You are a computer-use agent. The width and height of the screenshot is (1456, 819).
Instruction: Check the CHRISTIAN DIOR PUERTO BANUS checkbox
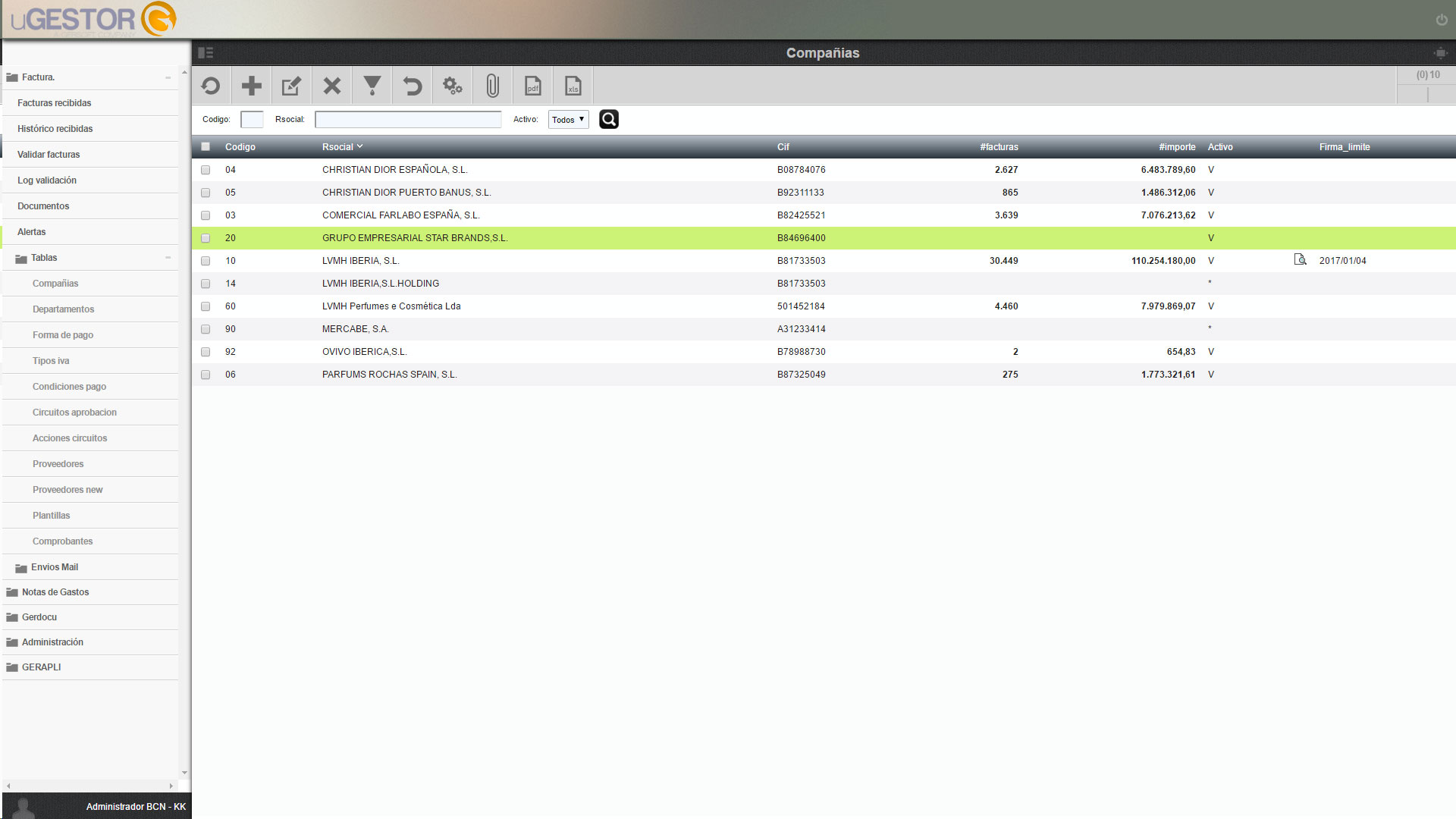point(206,193)
